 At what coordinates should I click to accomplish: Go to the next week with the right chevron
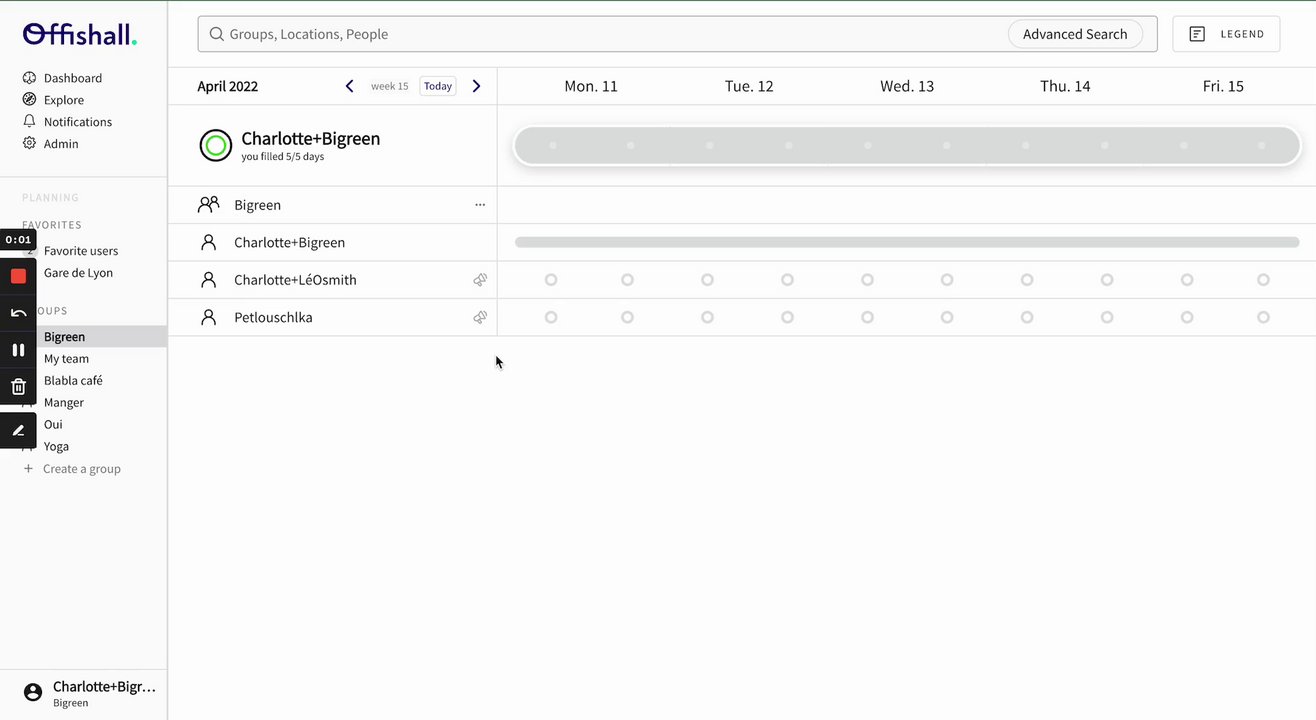[476, 86]
